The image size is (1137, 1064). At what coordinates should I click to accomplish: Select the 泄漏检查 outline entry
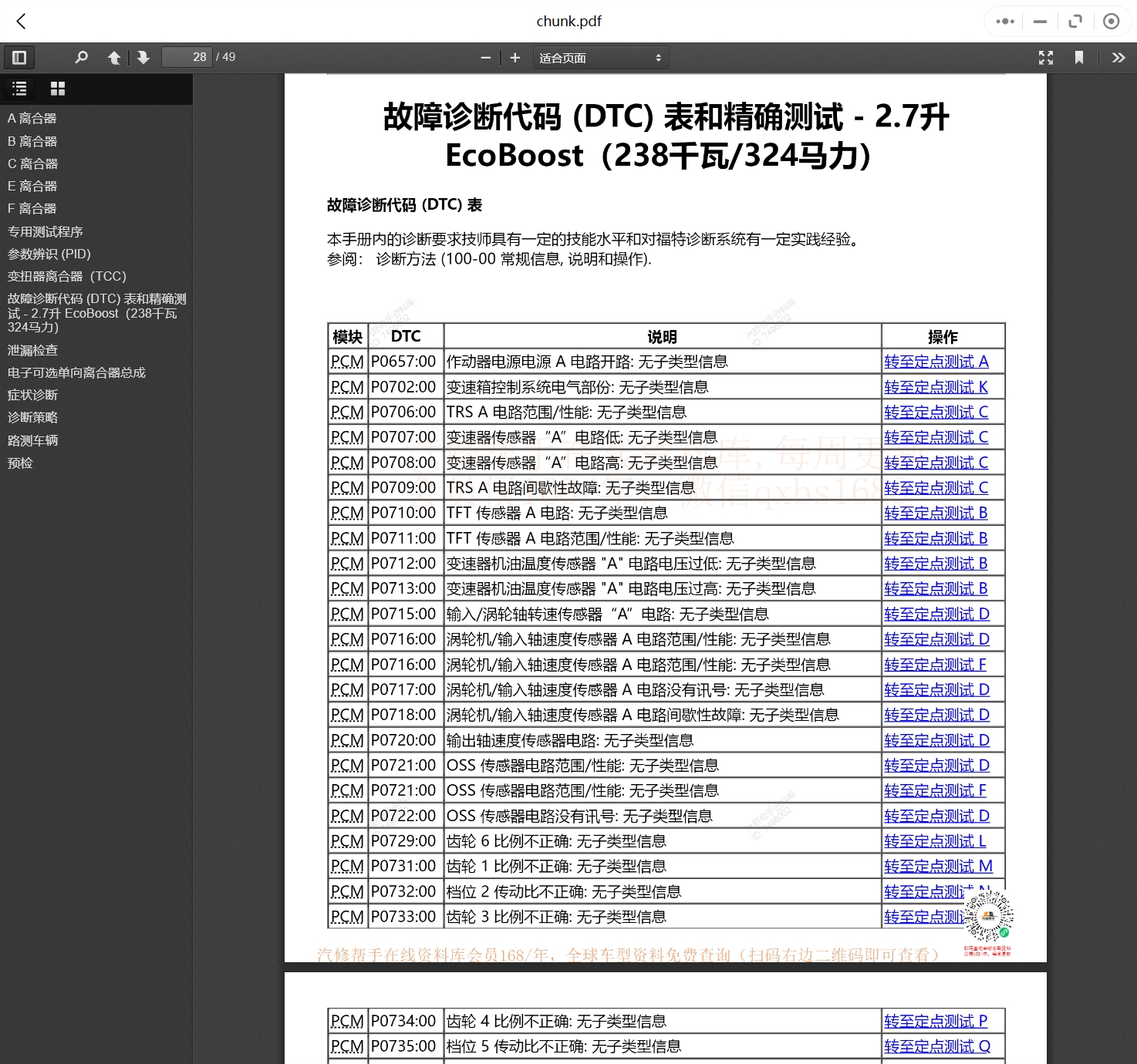34,349
